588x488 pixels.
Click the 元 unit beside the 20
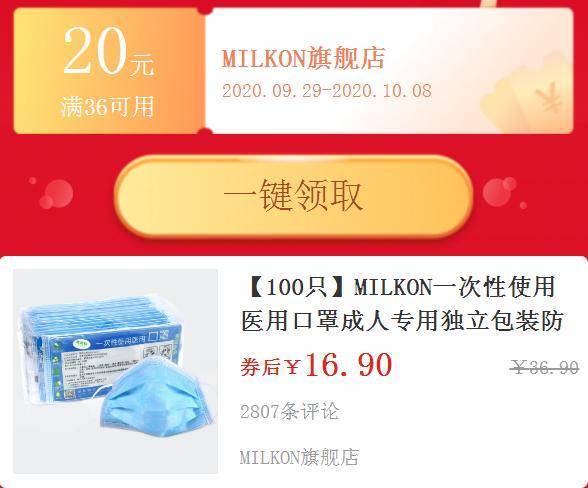pos(142,65)
